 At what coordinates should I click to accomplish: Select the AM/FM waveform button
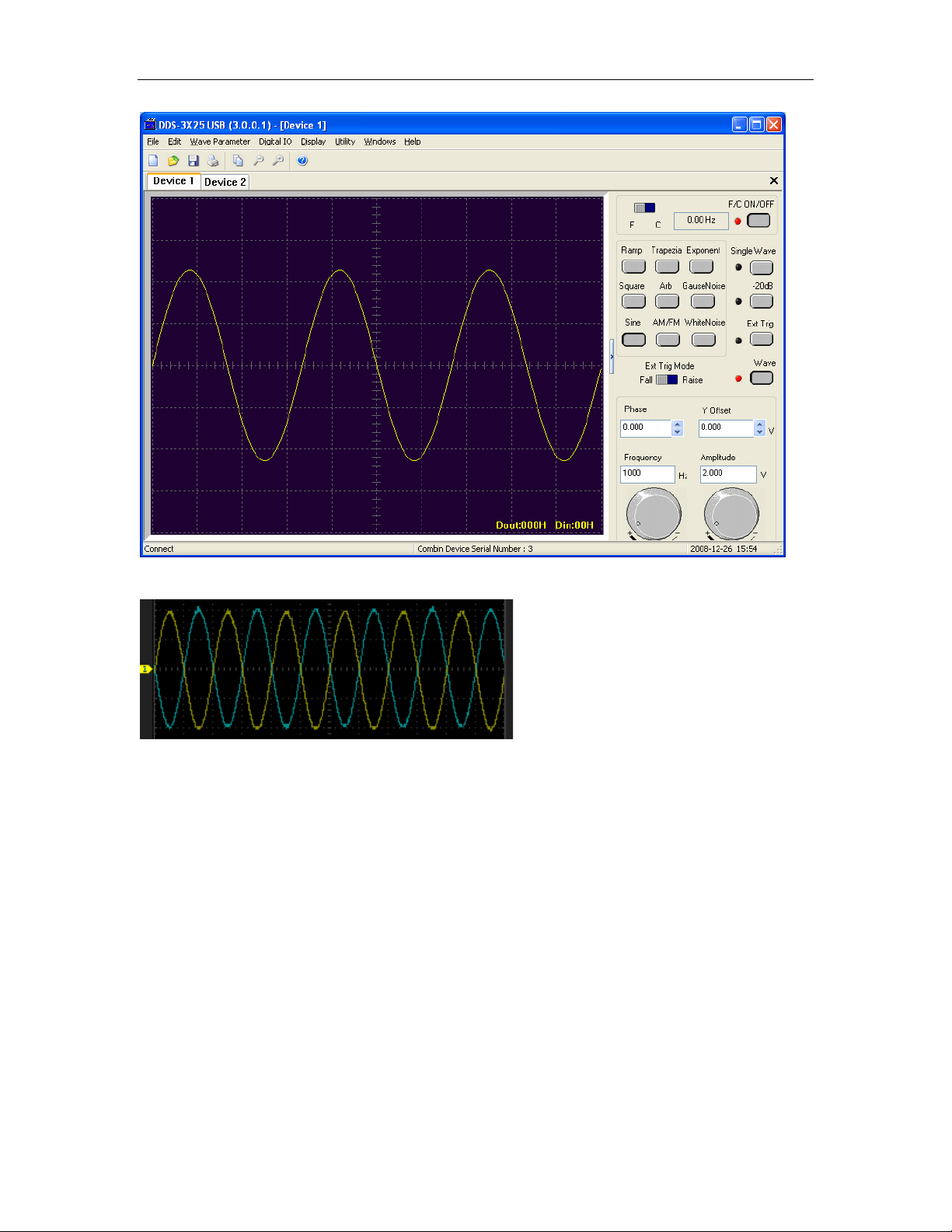coord(668,340)
